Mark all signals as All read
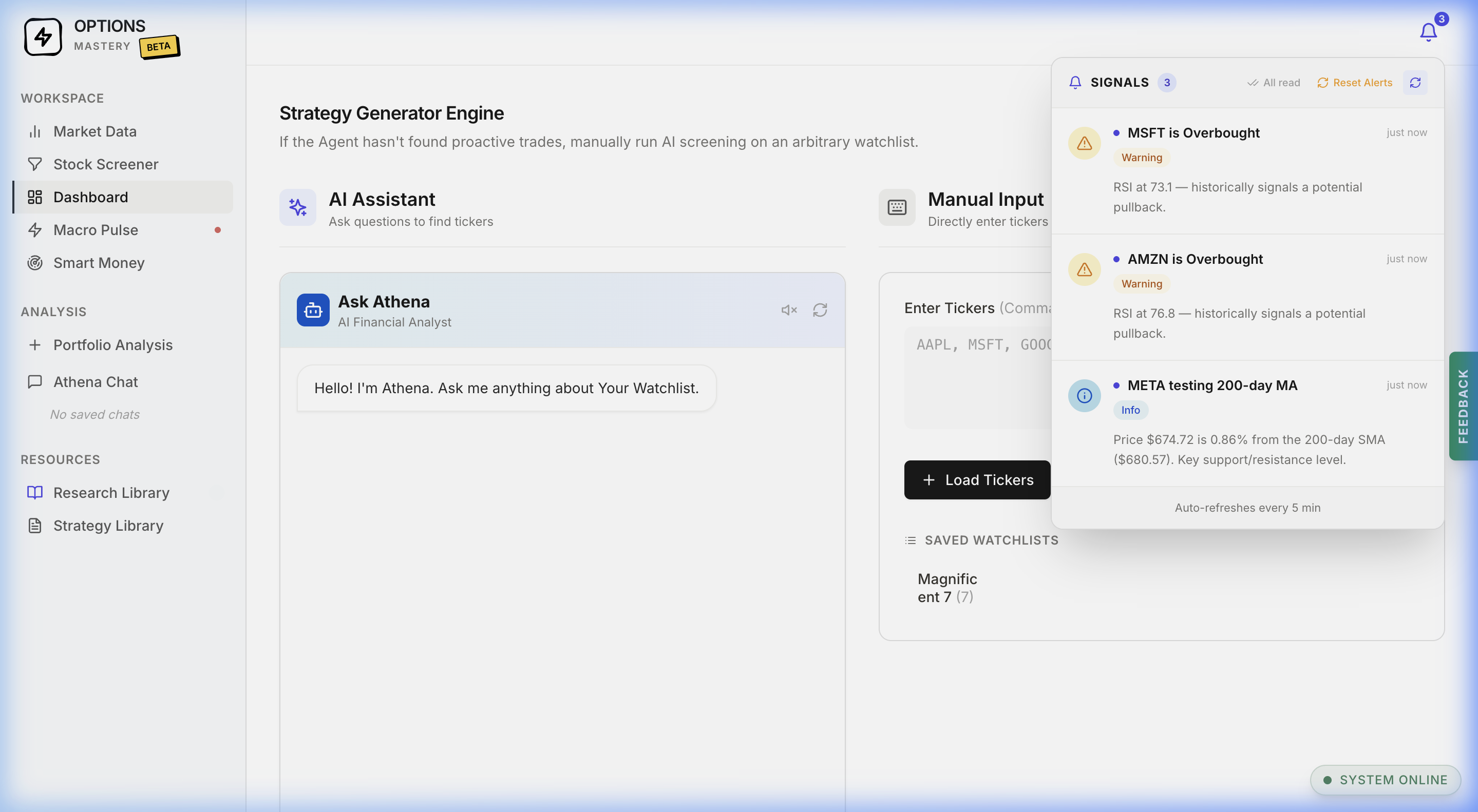The image size is (1478, 812). tap(1273, 83)
